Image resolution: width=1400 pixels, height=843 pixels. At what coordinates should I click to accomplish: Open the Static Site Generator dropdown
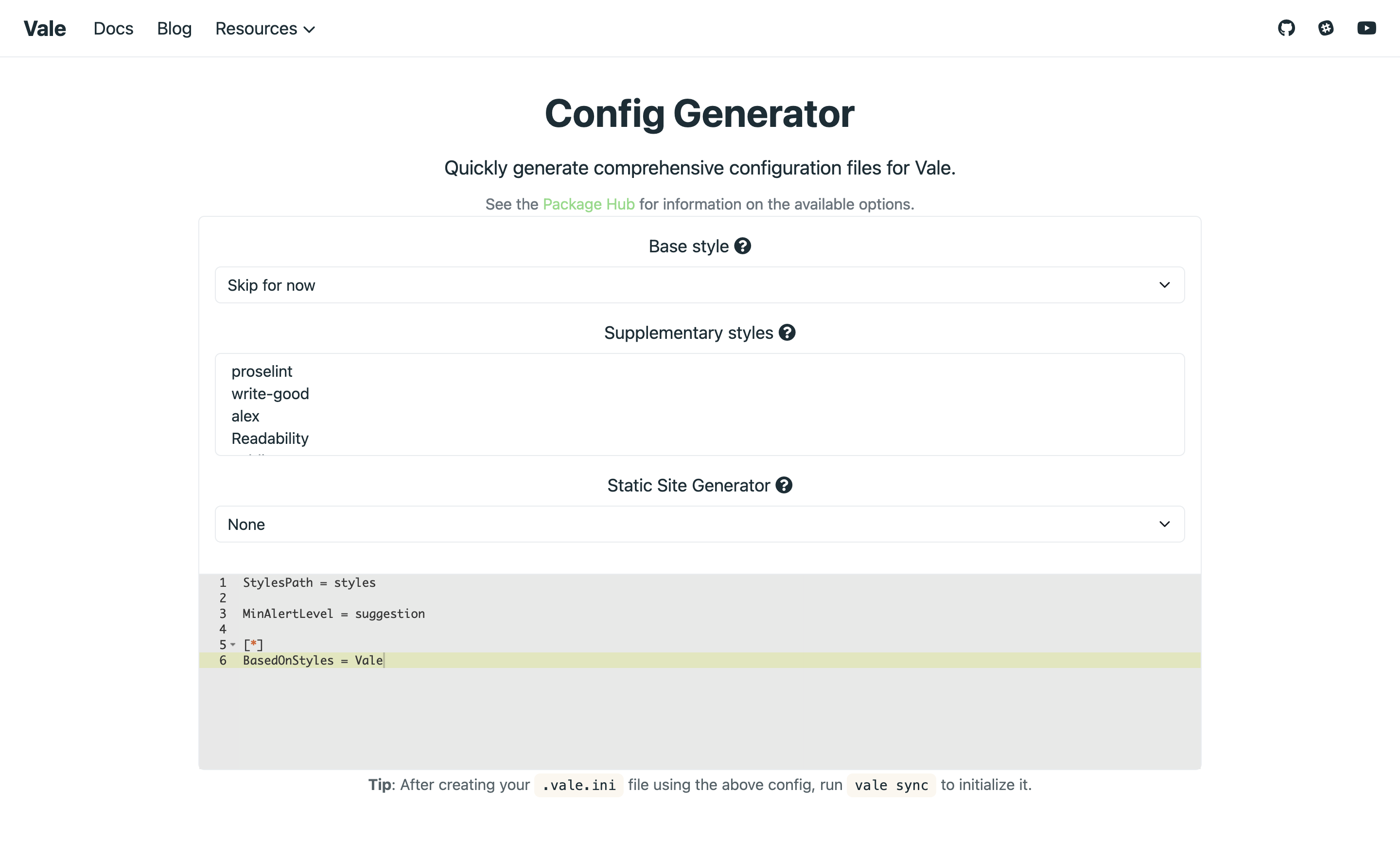coord(699,524)
